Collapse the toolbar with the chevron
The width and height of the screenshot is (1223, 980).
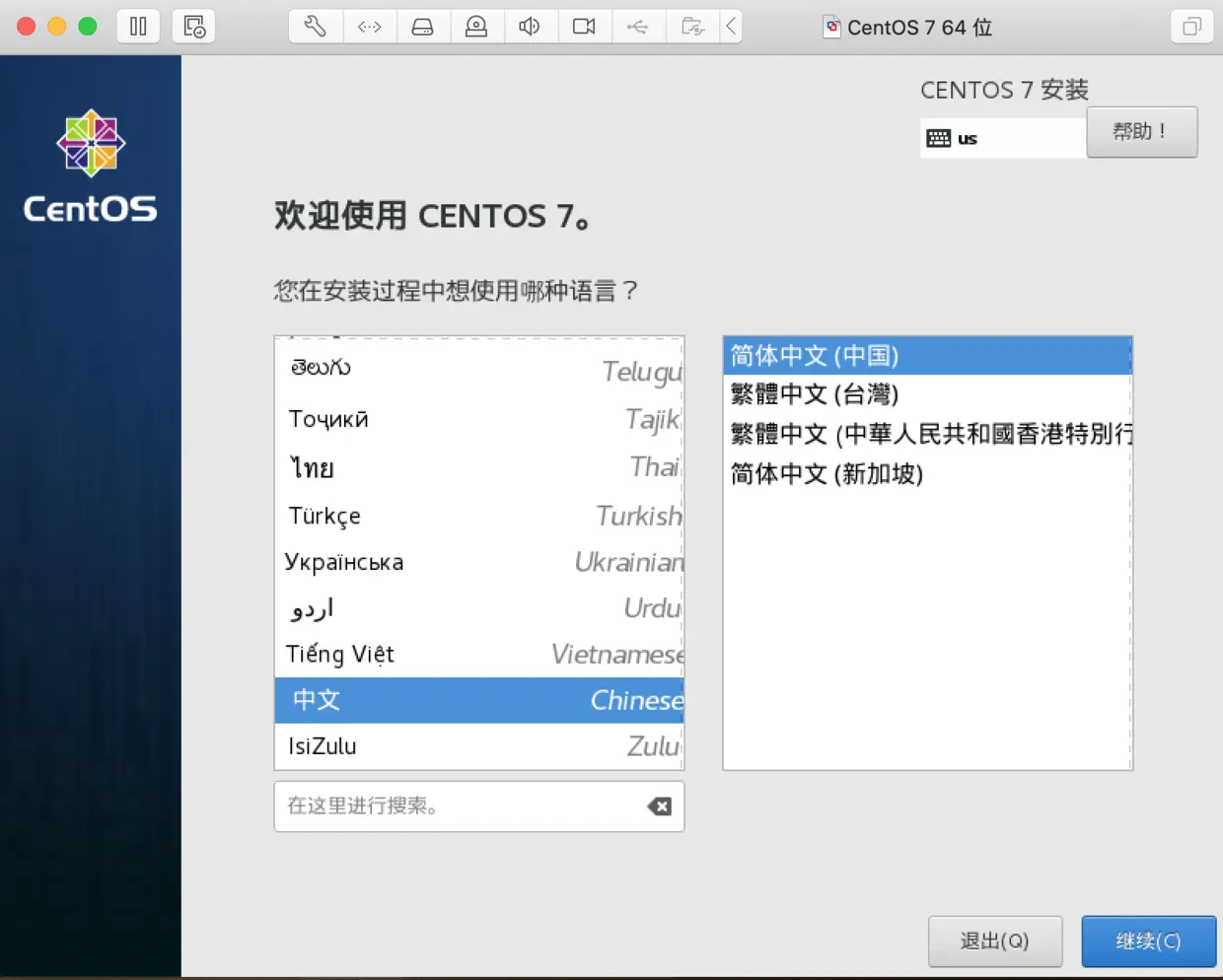coord(731,27)
